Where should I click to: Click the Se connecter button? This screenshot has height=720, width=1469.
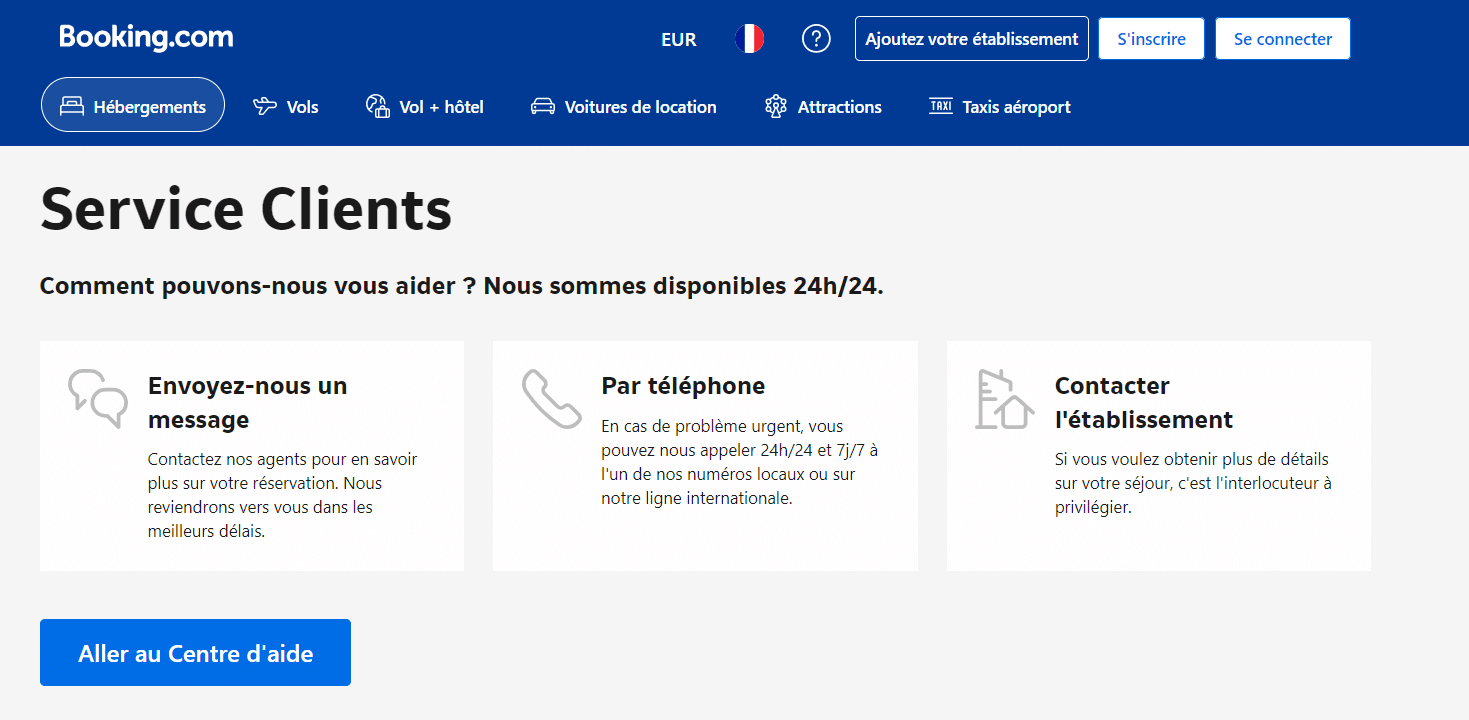(x=1282, y=38)
